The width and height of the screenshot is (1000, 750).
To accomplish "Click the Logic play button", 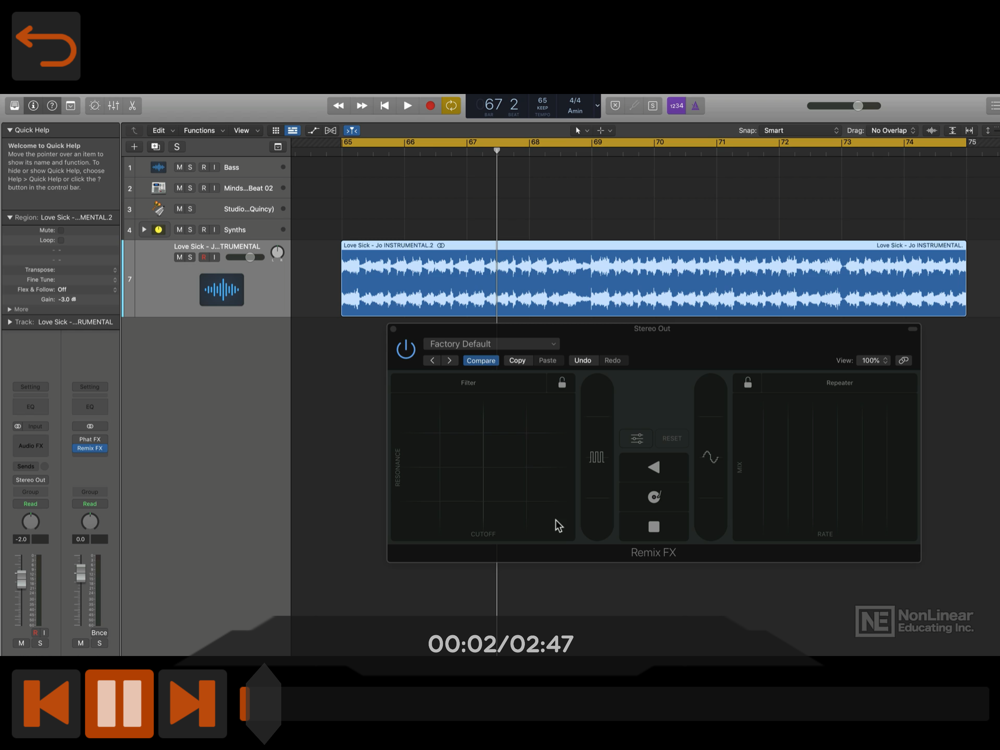I will coord(408,106).
